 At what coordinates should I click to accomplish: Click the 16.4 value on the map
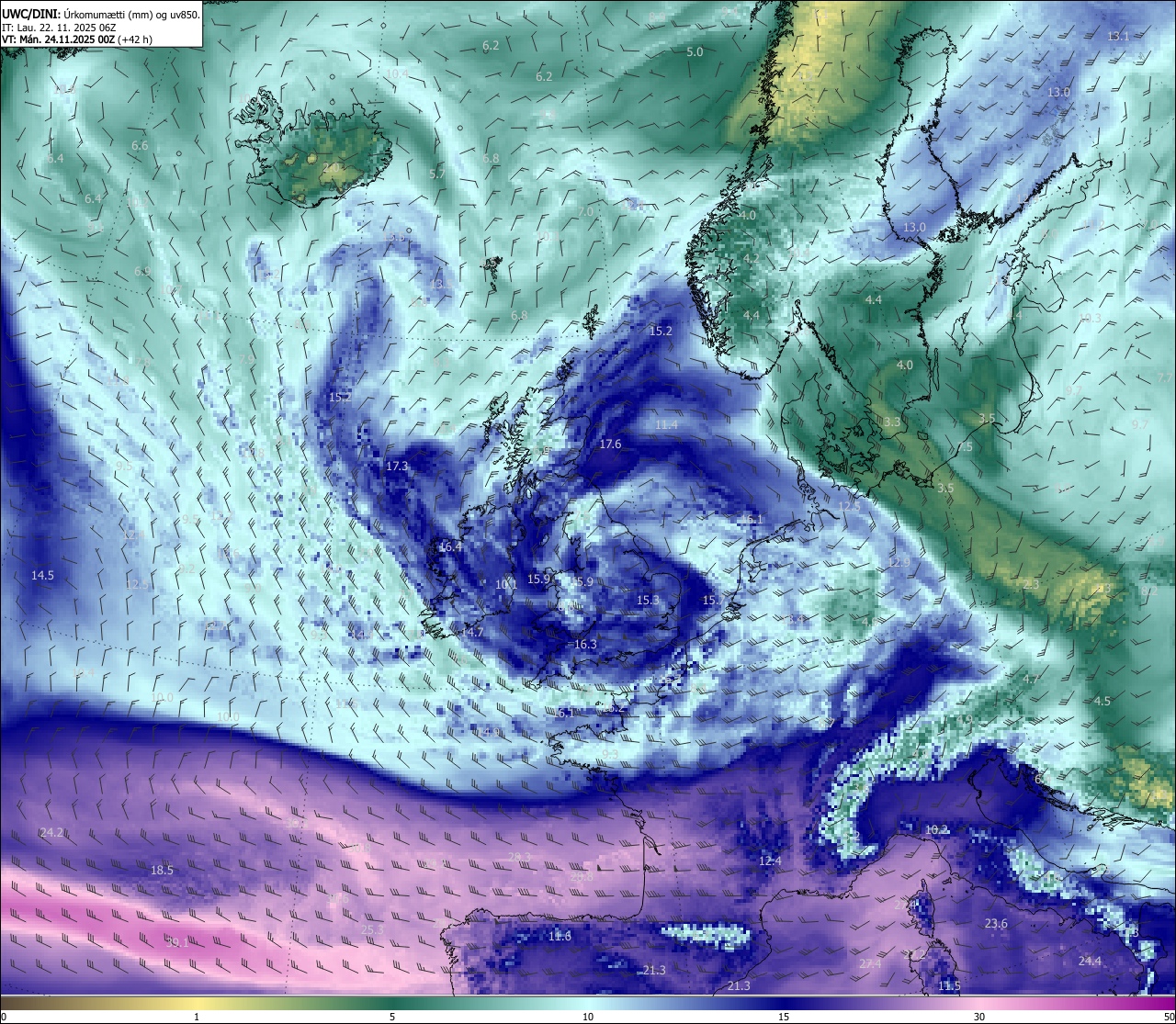point(450,546)
